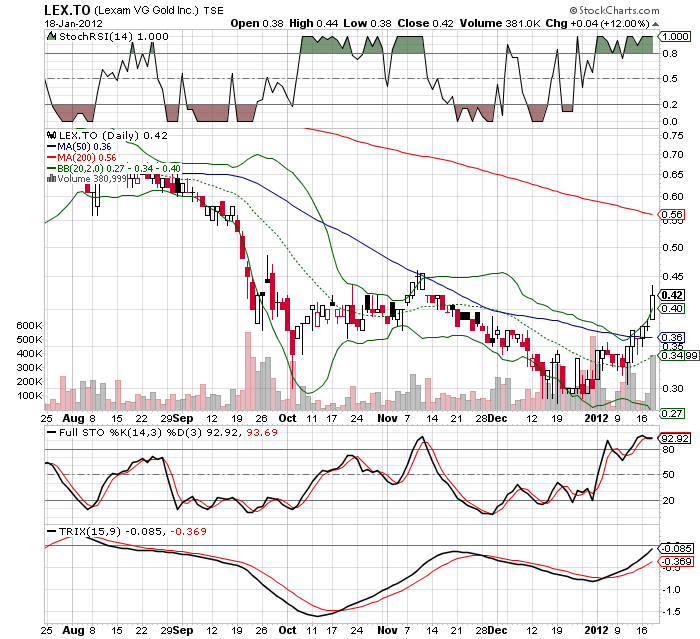The image size is (700, 639).
Task: Click the Volume 380,999 legend text
Action: coord(92,179)
